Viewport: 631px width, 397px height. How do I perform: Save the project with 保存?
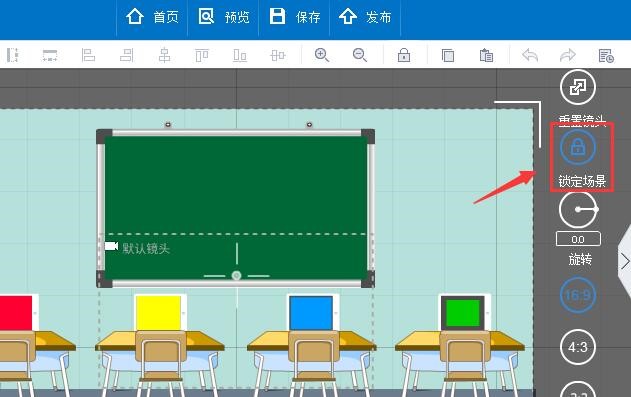click(x=295, y=17)
